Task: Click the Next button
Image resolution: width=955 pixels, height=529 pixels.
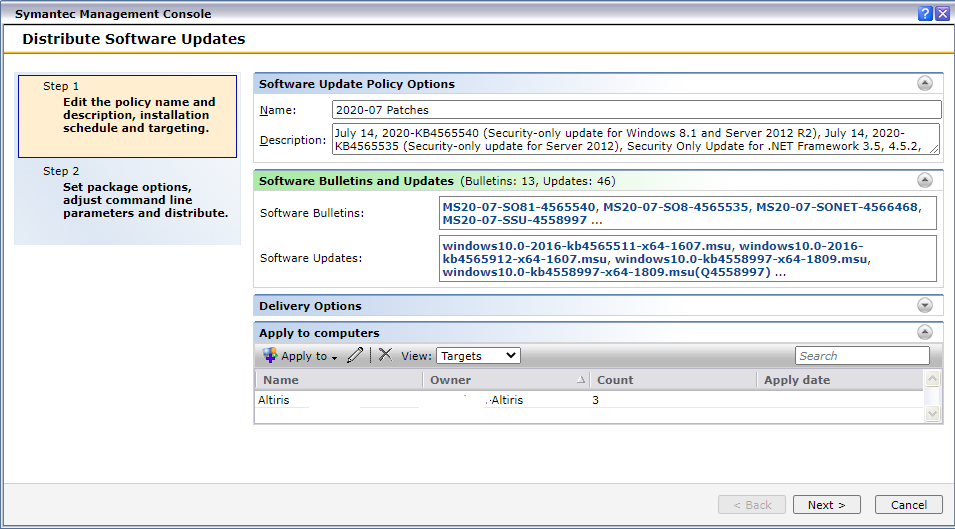Action: pos(826,505)
